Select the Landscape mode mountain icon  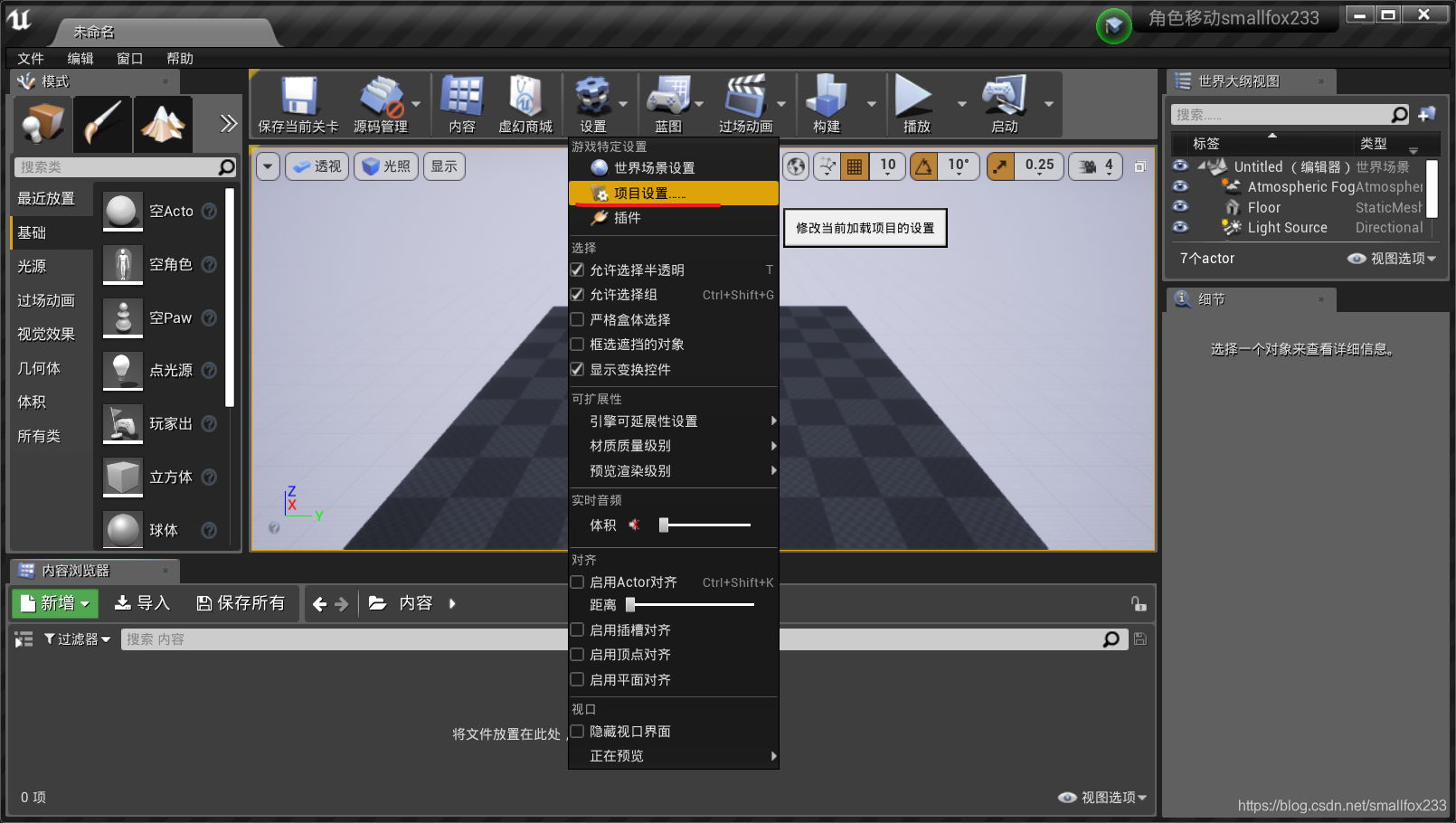tap(163, 124)
